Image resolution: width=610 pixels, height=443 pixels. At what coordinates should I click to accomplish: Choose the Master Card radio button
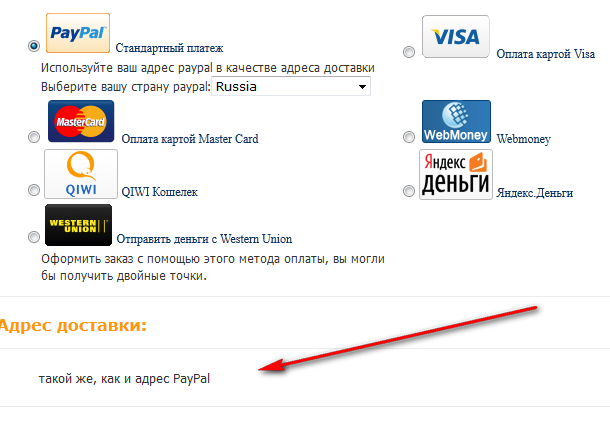click(34, 137)
